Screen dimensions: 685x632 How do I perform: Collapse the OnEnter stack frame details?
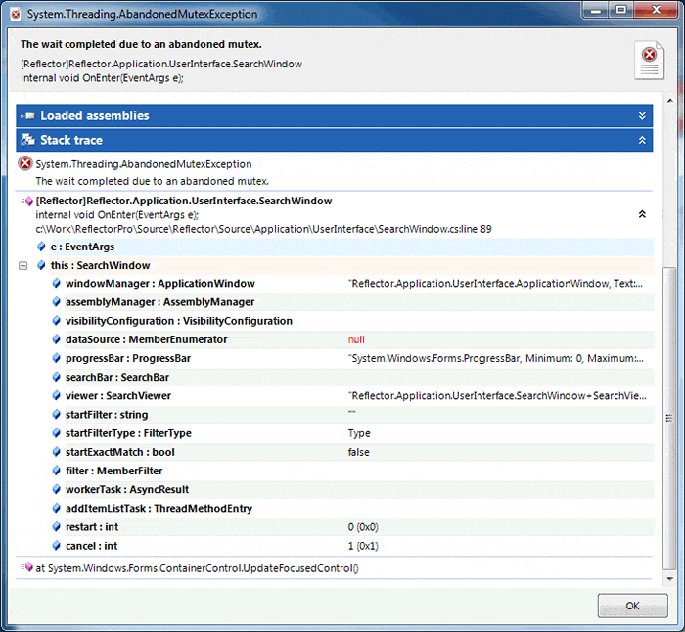click(x=641, y=214)
